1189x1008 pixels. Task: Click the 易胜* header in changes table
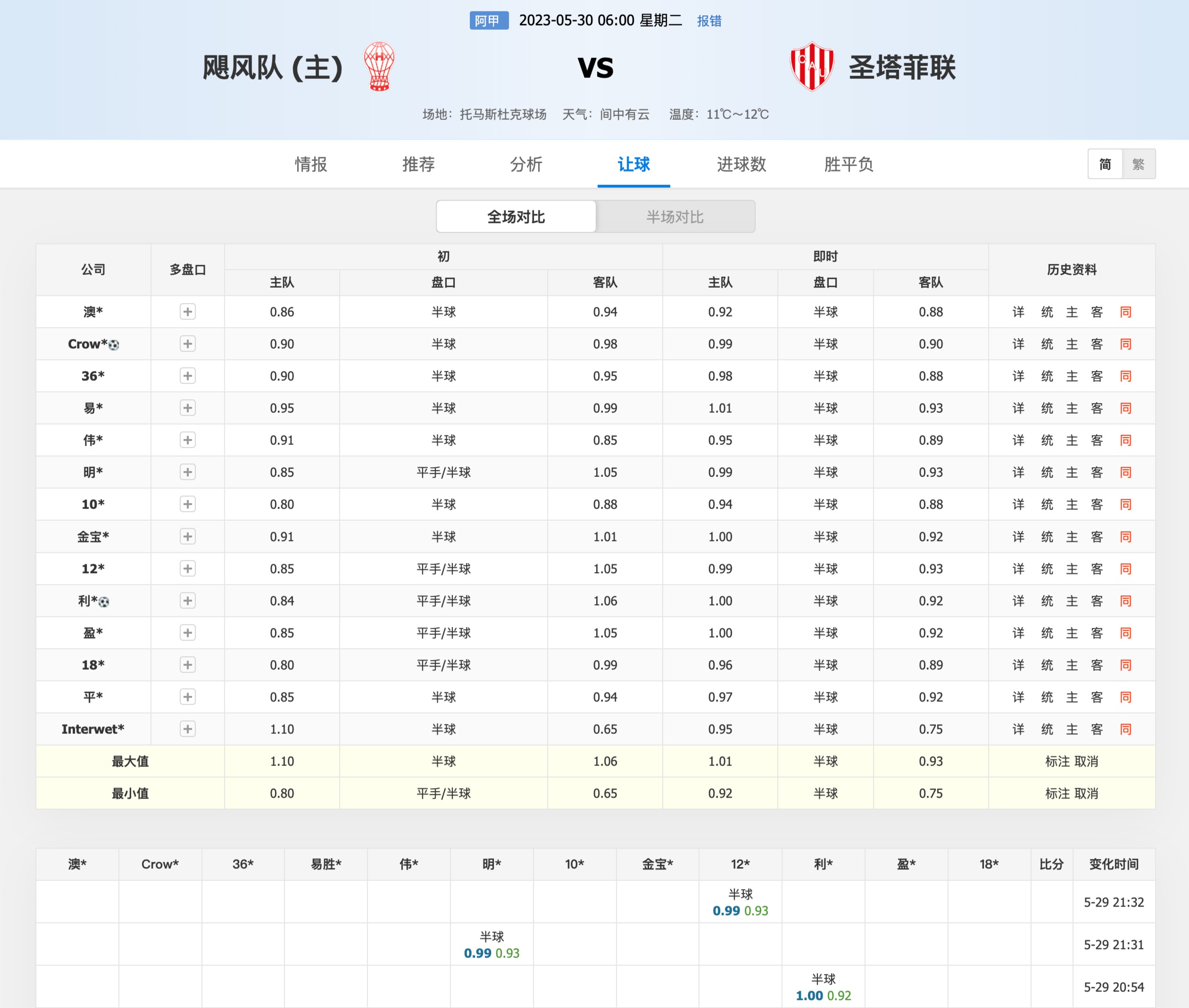pyautogui.click(x=326, y=864)
